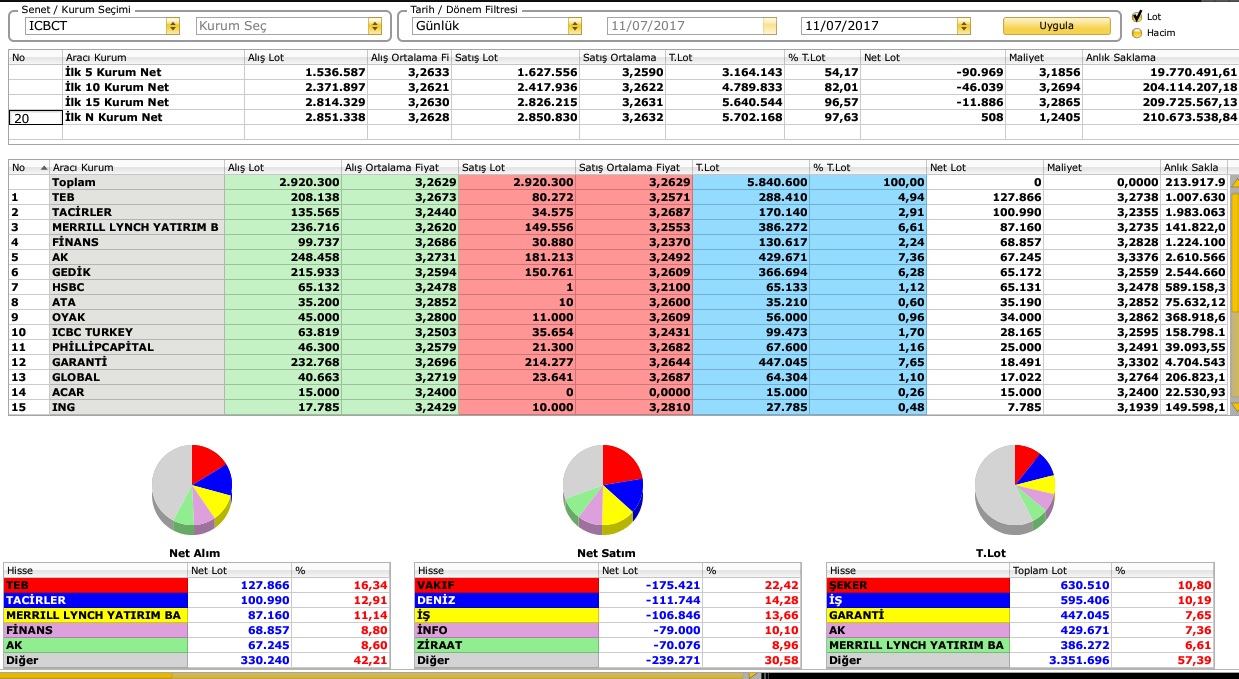Screen dimensions: 1239x679
Task: Click green AK legend entry under Net Alım
Action: coord(96,646)
